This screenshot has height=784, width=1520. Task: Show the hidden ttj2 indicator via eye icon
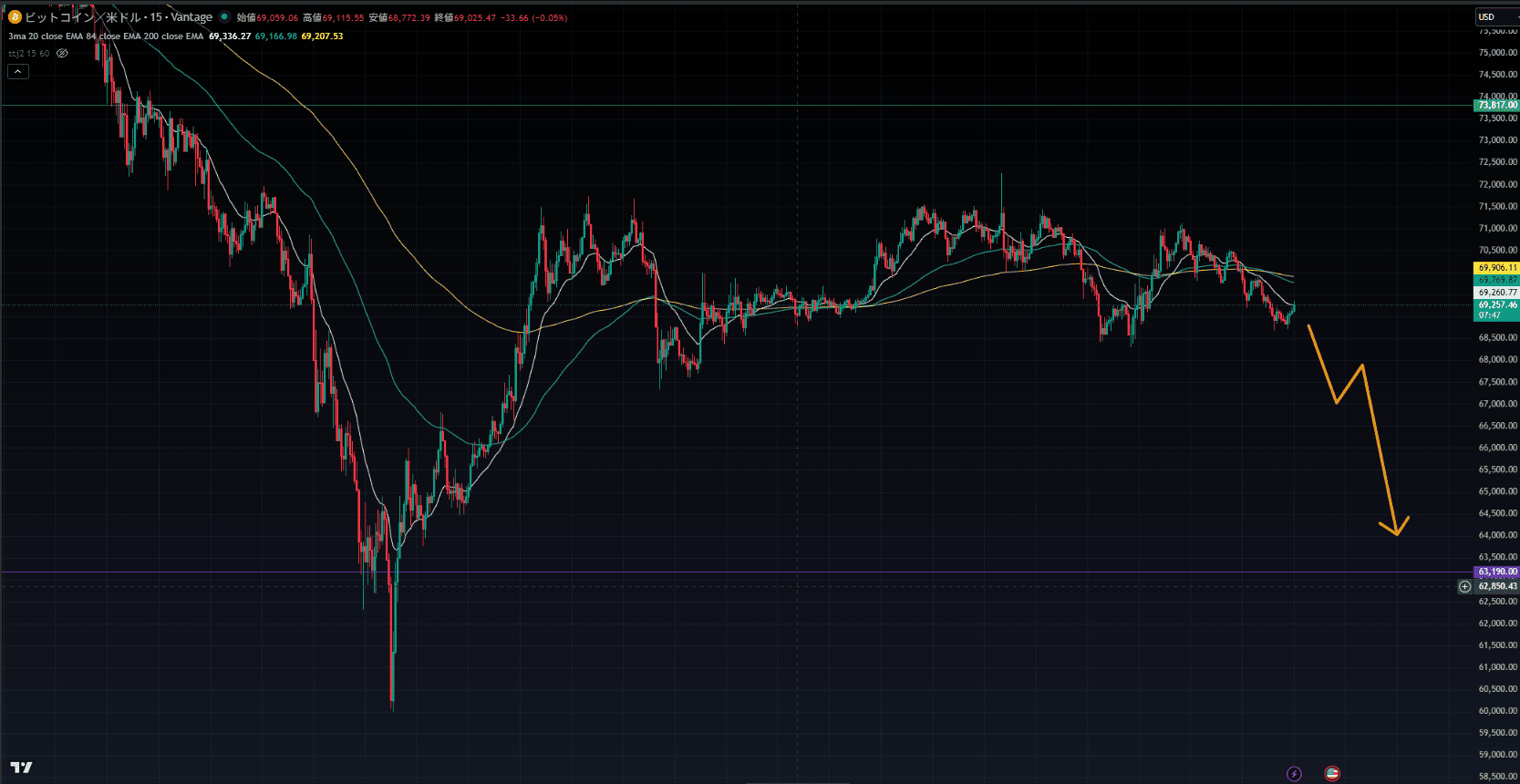click(62, 54)
